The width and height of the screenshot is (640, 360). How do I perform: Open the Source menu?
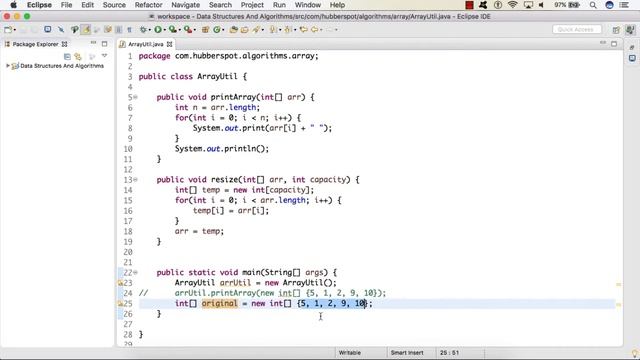click(x=114, y=5)
